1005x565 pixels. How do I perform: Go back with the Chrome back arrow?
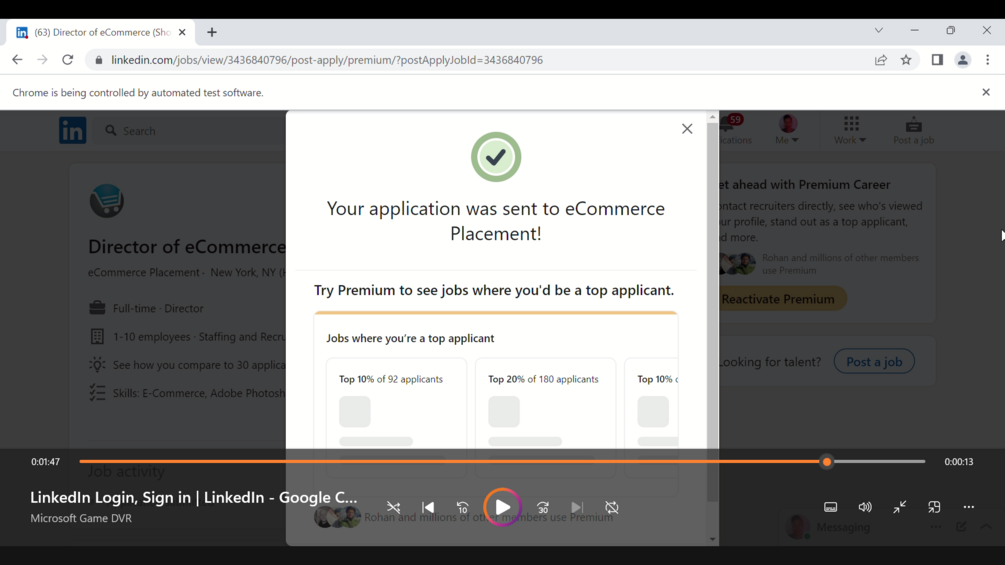point(17,60)
